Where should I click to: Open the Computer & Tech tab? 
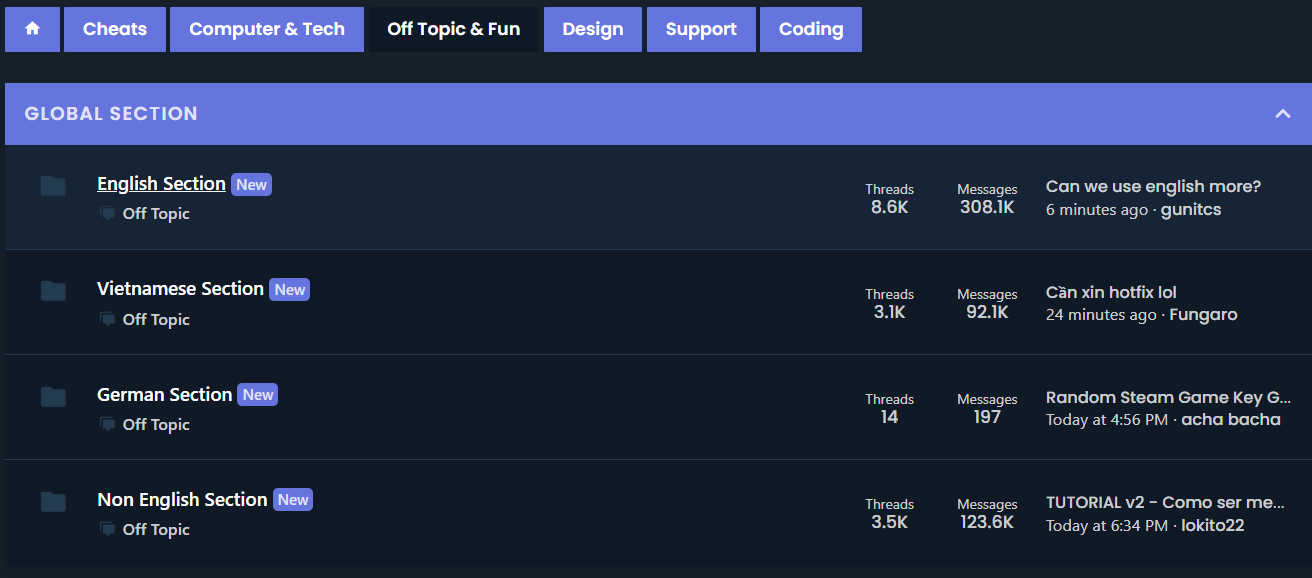(x=267, y=29)
